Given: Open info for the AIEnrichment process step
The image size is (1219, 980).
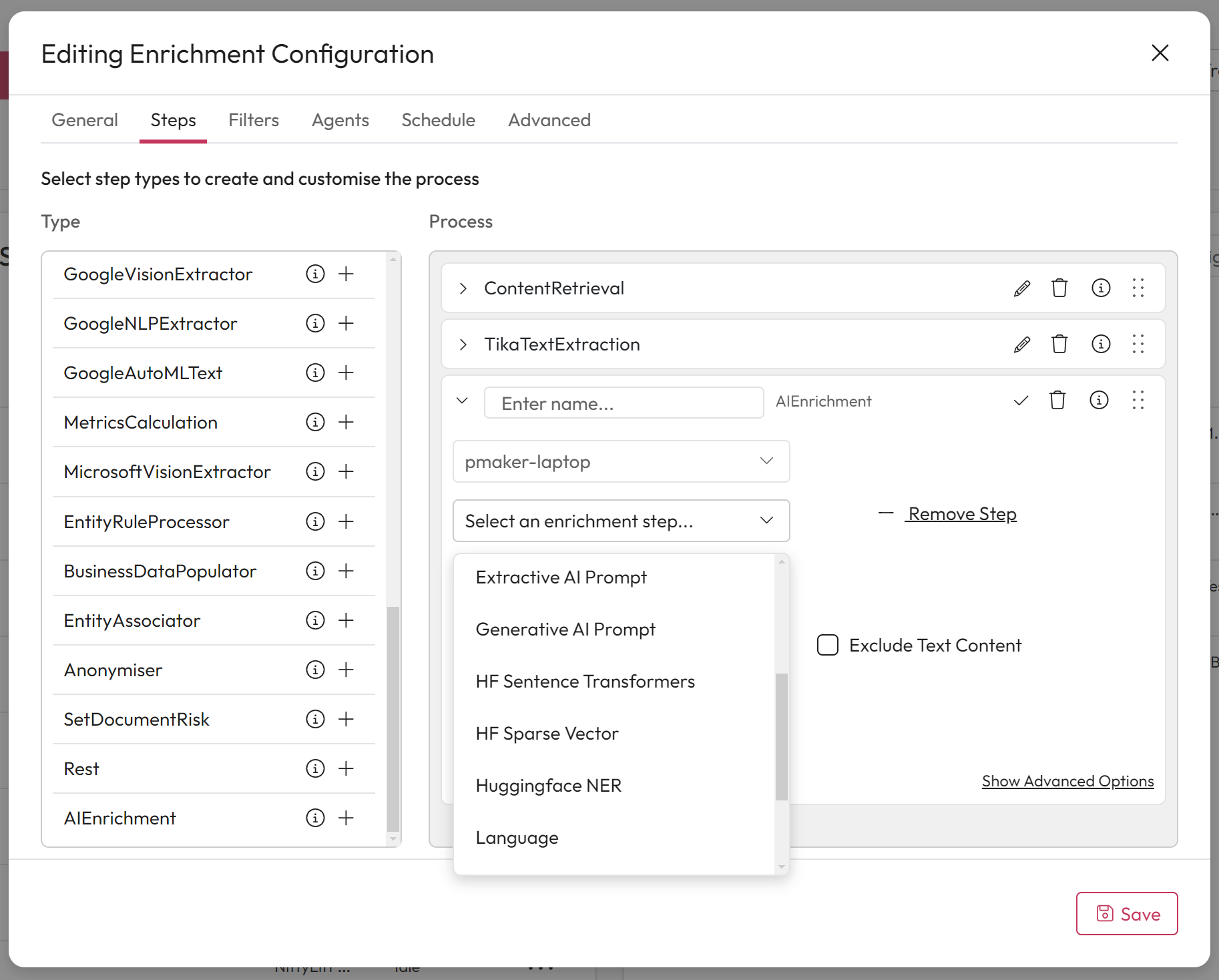Looking at the screenshot, I should pyautogui.click(x=1099, y=401).
